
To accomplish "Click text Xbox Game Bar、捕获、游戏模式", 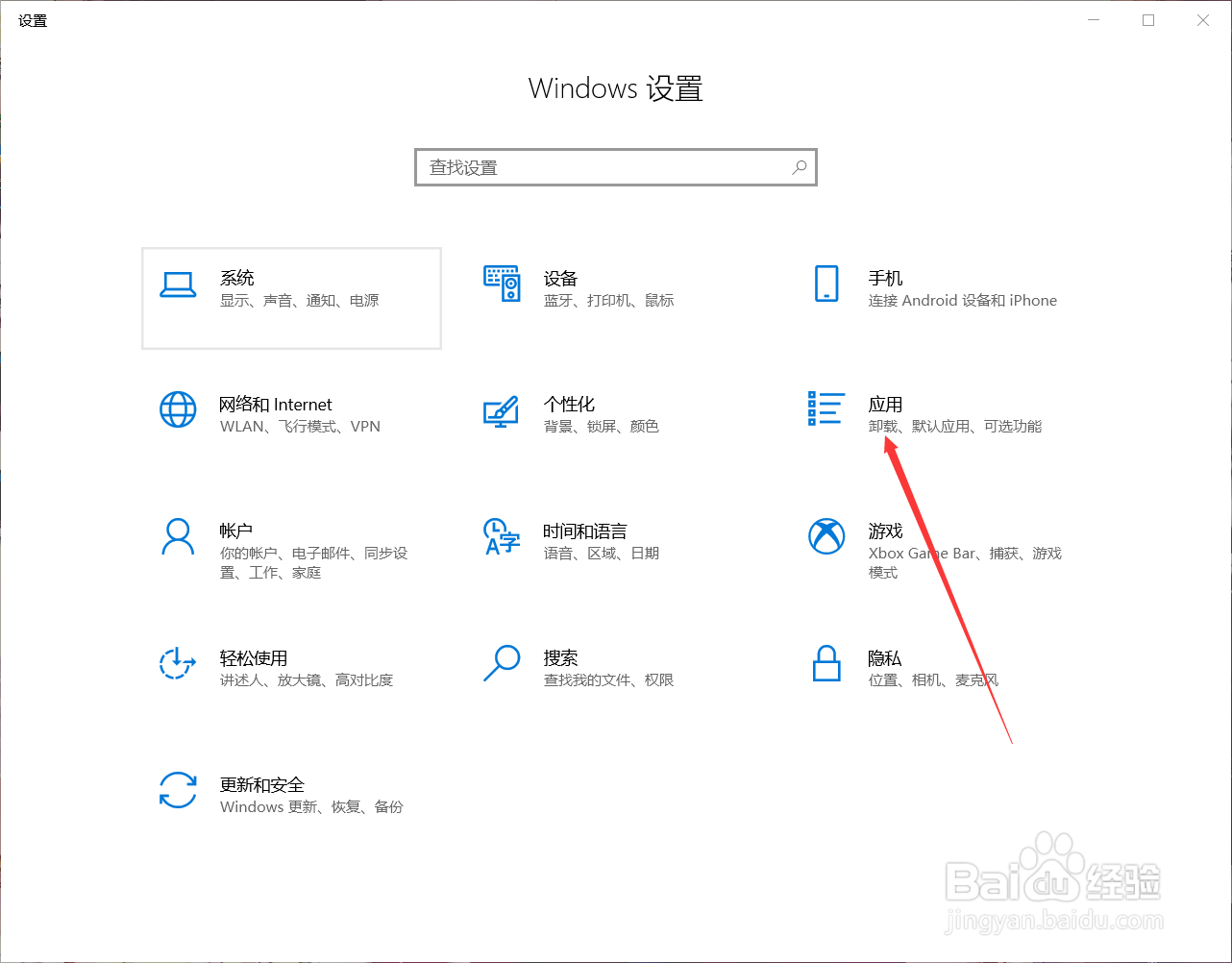I will point(965,563).
